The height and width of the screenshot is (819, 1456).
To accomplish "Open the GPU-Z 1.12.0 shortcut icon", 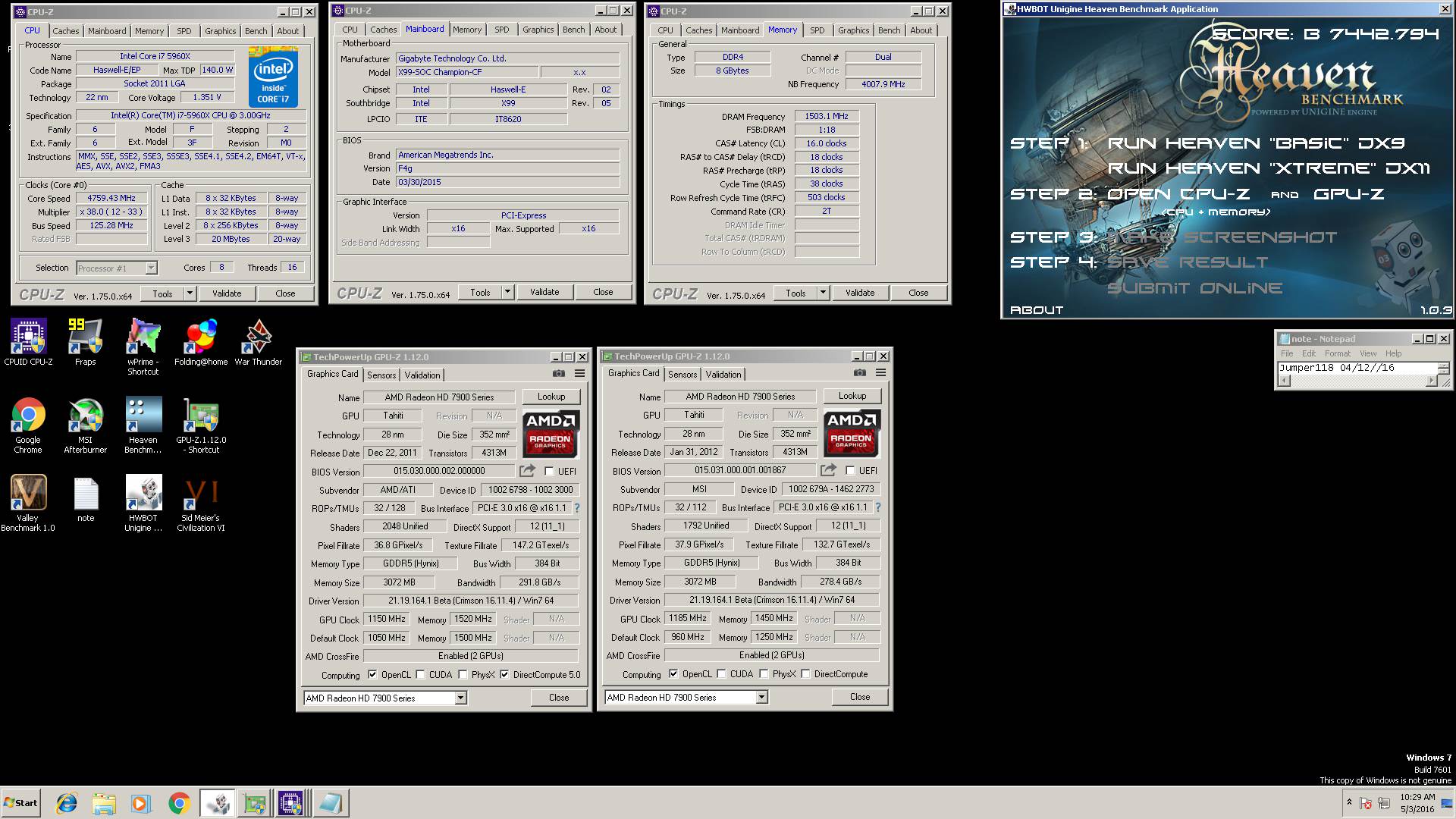I will tap(201, 425).
